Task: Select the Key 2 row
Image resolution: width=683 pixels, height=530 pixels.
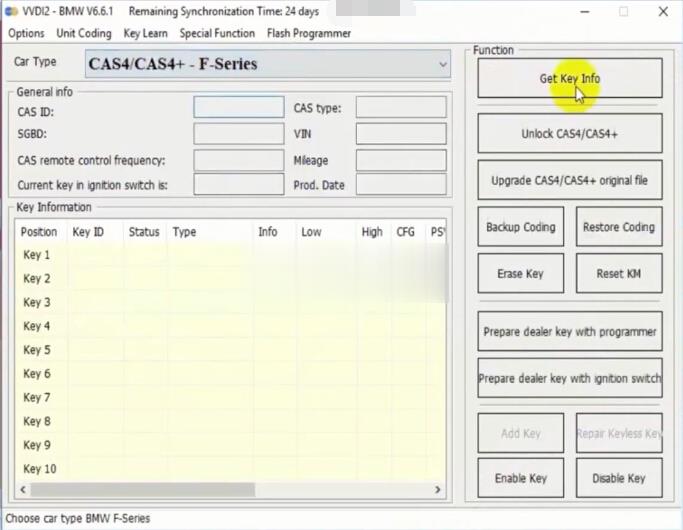Action: pos(230,278)
